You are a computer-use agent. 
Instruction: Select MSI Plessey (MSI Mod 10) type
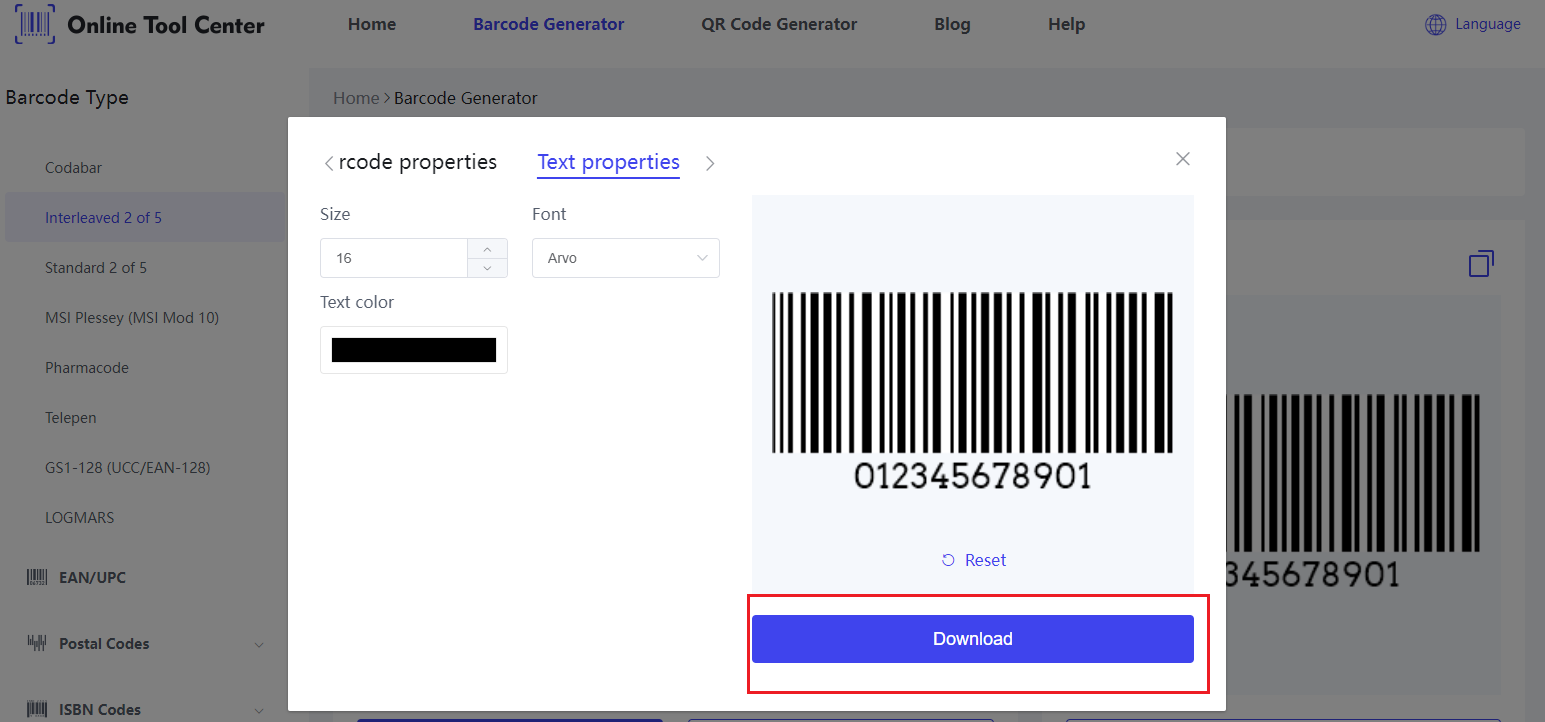132,318
